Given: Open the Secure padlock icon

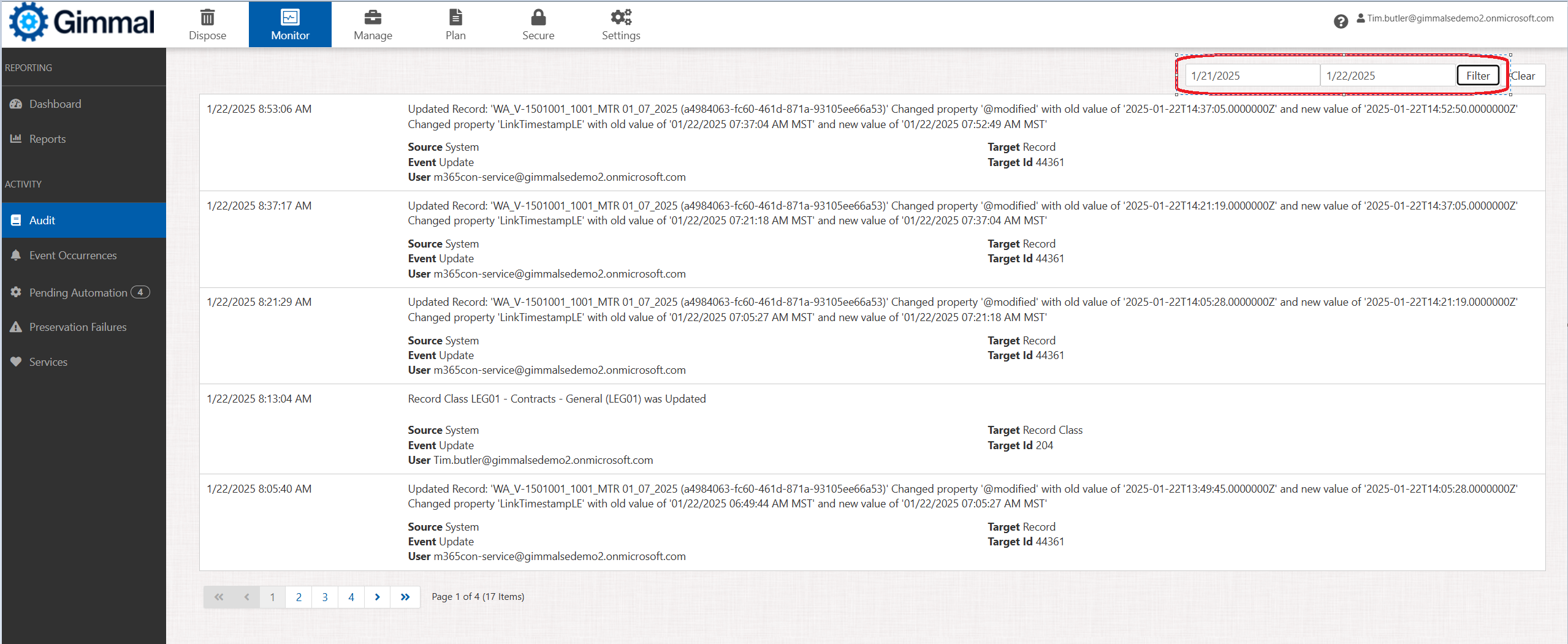Looking at the screenshot, I should 538,17.
